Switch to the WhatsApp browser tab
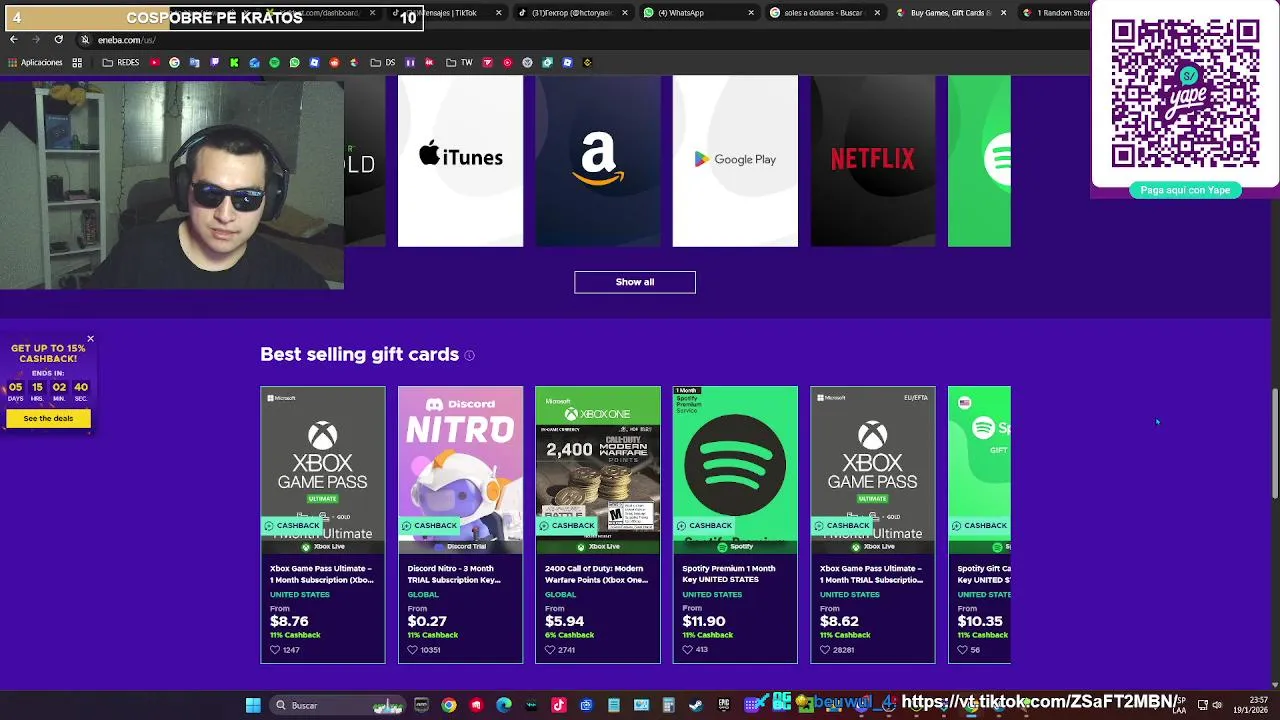 pyautogui.click(x=698, y=13)
